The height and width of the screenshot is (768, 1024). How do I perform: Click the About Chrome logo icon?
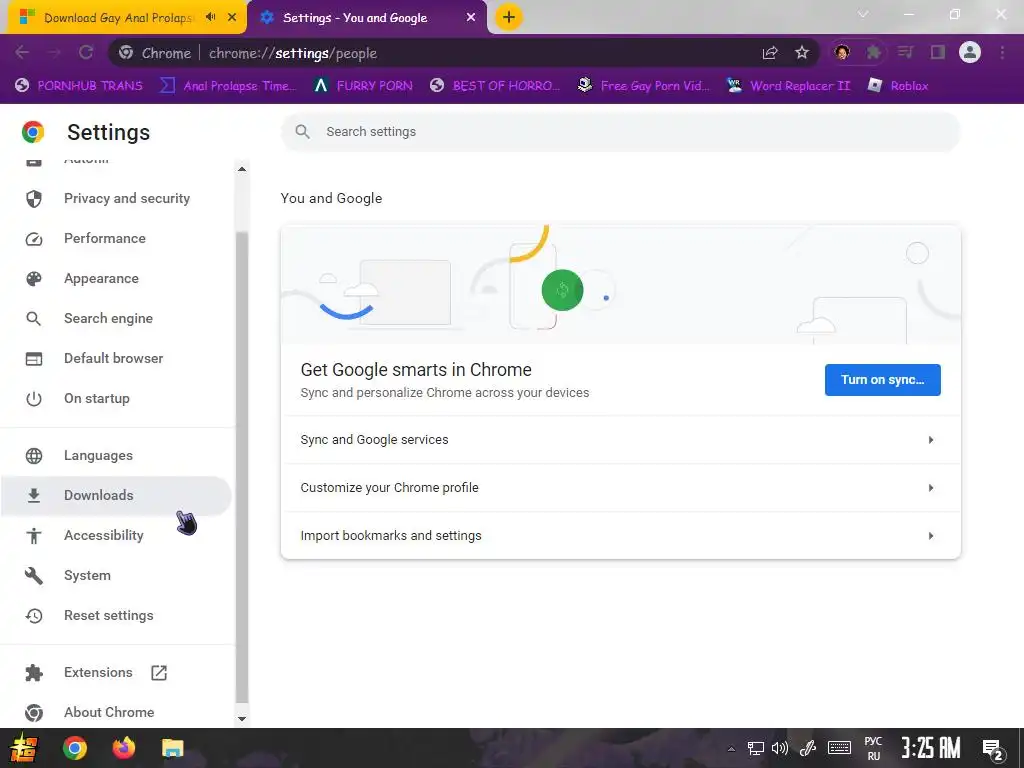34,712
